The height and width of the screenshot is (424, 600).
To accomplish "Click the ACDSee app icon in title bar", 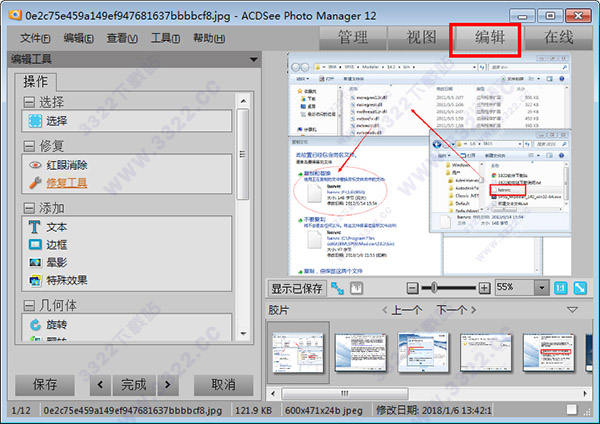I will pos(15,15).
